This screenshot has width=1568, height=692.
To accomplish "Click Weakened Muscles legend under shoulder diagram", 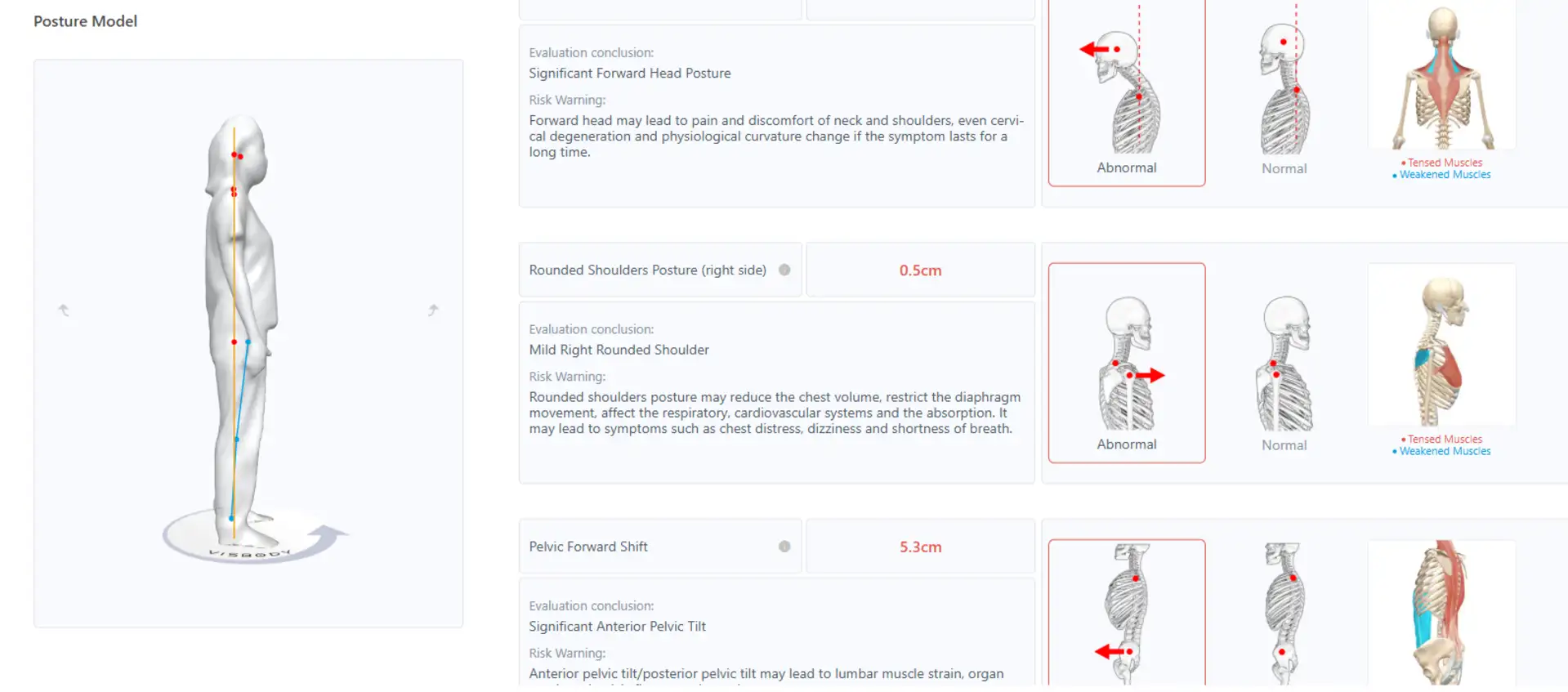I will coord(1444,451).
